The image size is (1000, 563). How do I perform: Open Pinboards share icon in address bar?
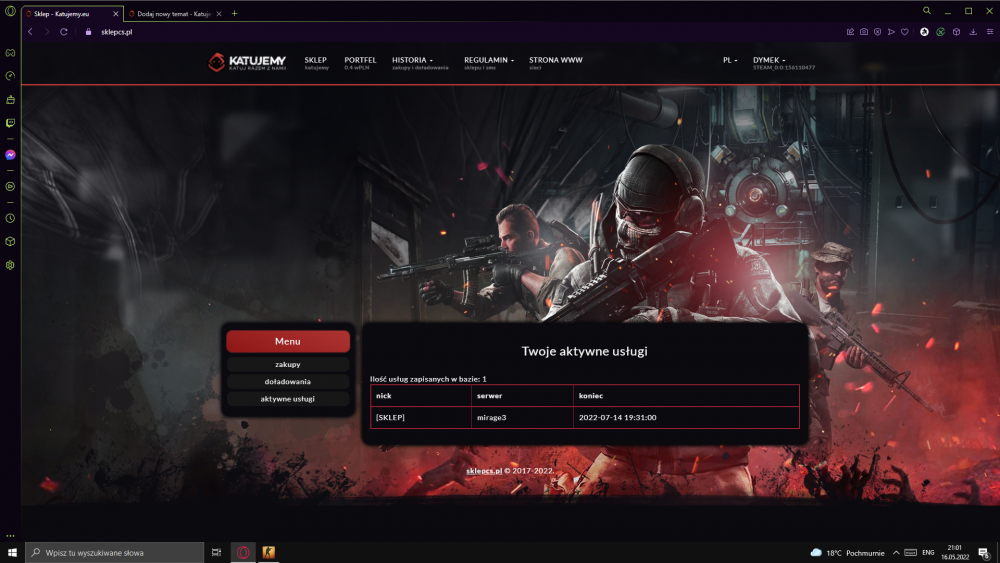pos(850,32)
